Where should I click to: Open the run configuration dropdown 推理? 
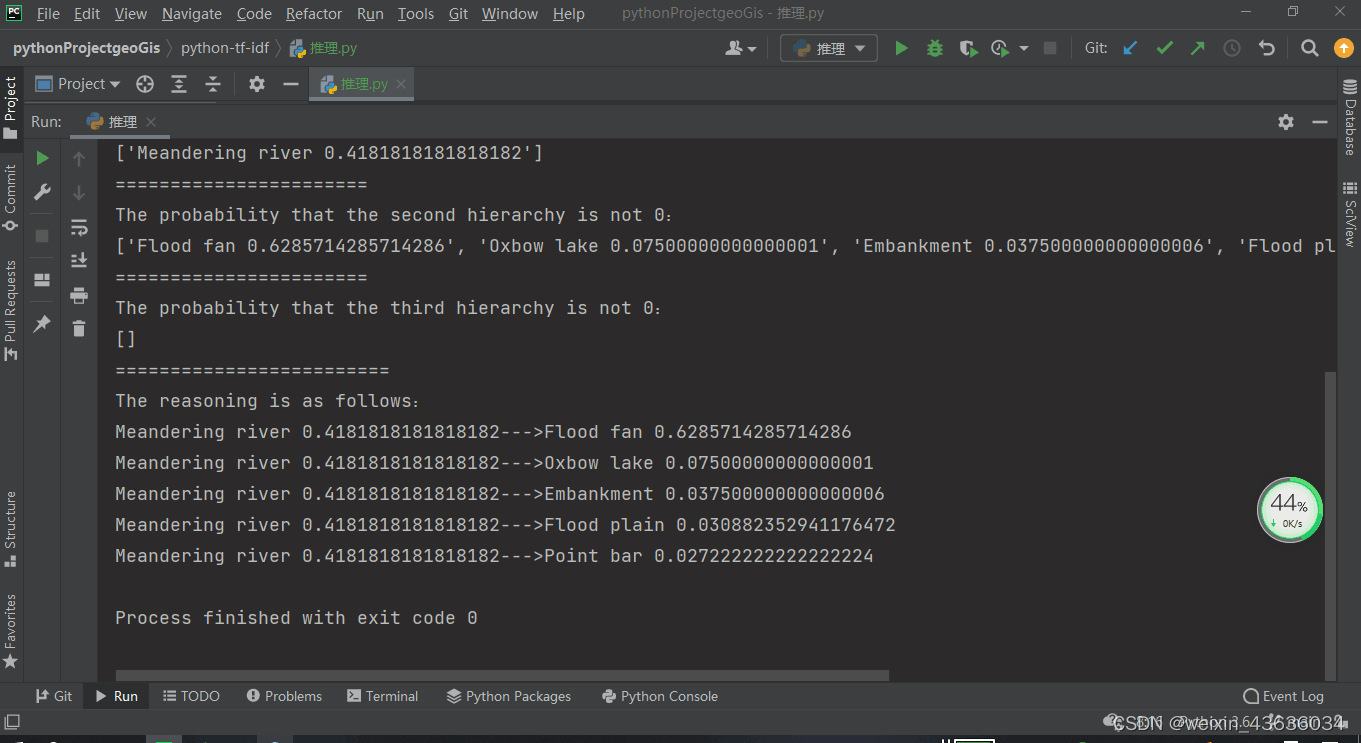pyautogui.click(x=829, y=48)
